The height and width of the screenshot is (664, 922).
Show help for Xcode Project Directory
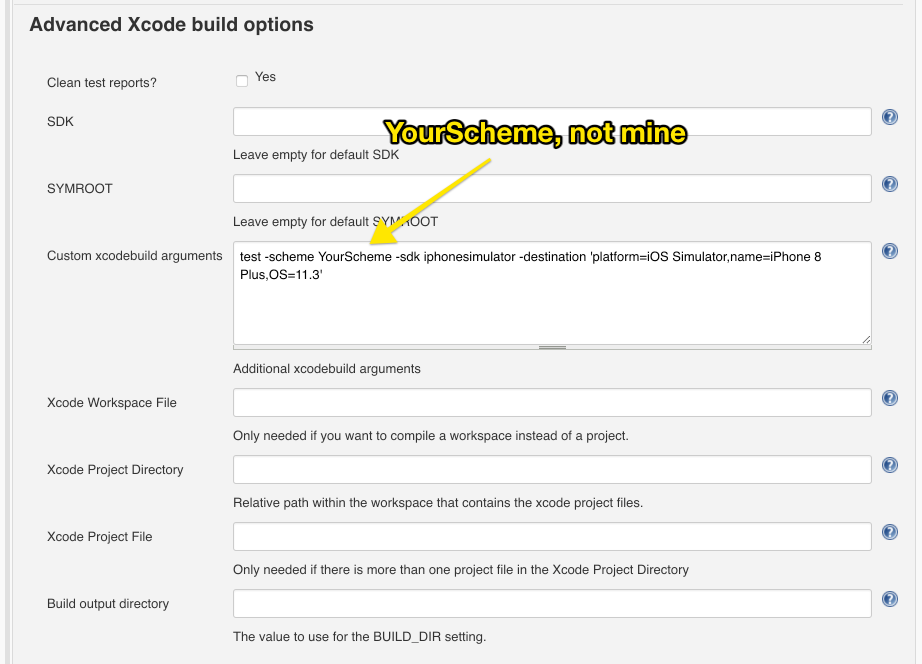point(890,465)
